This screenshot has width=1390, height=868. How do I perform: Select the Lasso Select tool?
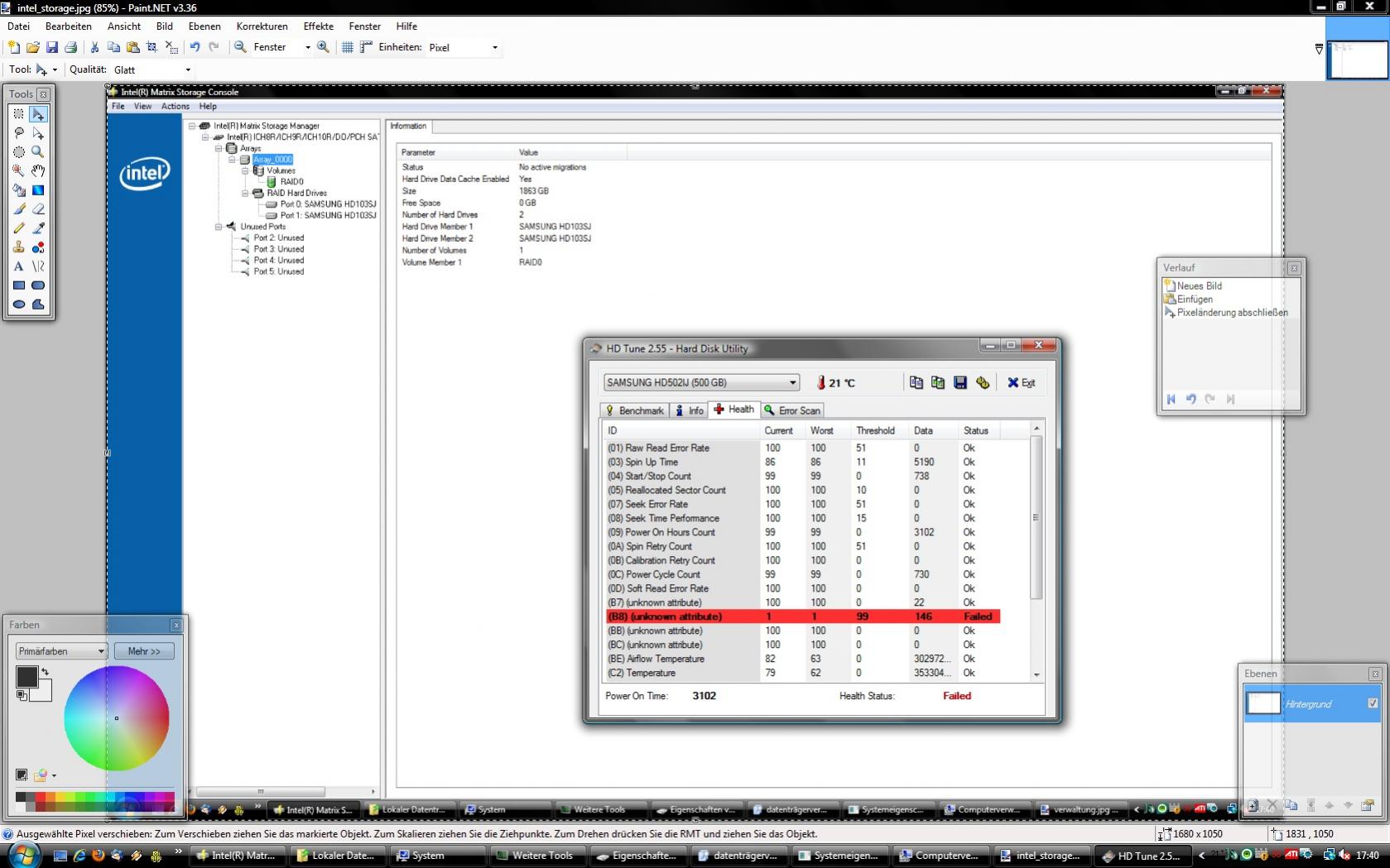click(x=19, y=133)
